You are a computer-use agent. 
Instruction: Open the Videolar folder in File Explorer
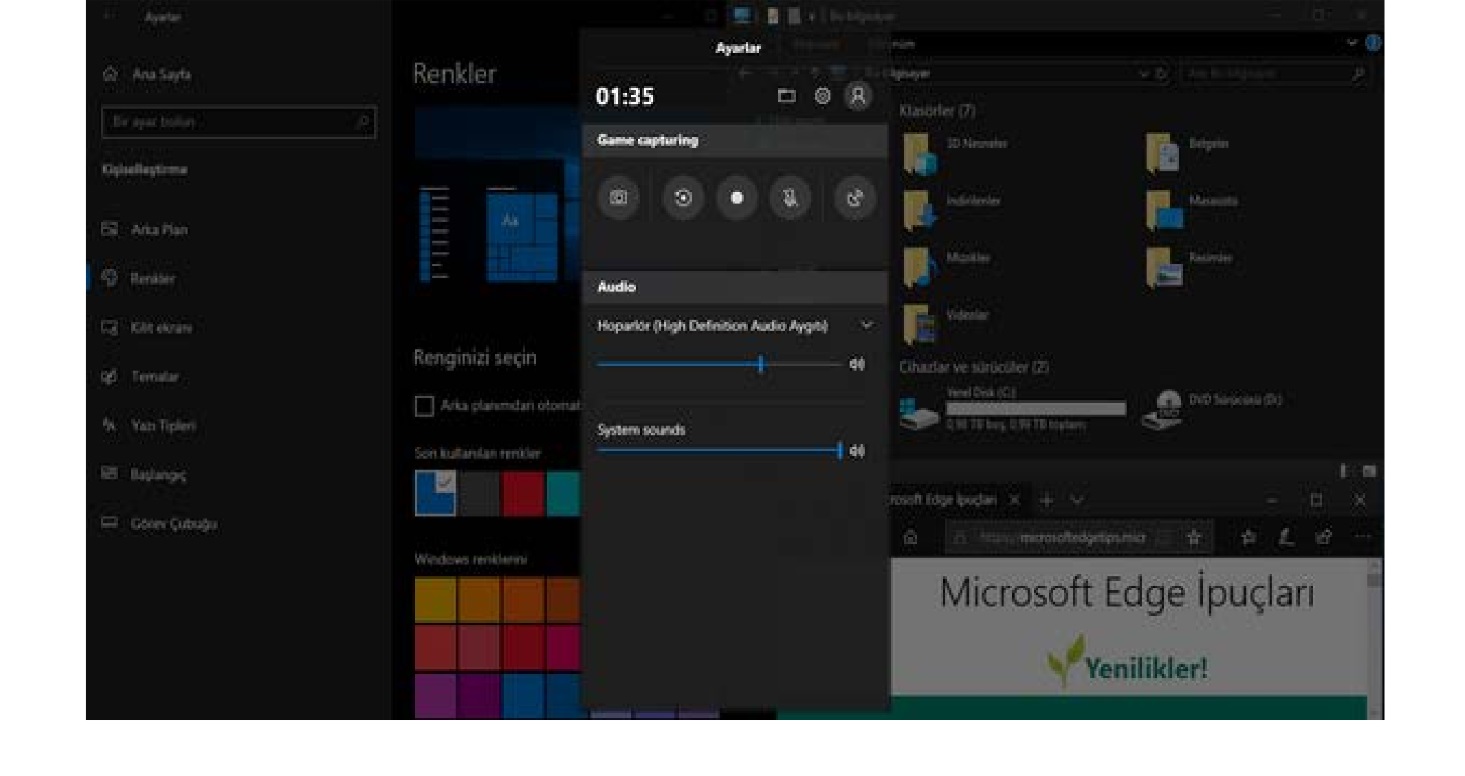pos(946,323)
